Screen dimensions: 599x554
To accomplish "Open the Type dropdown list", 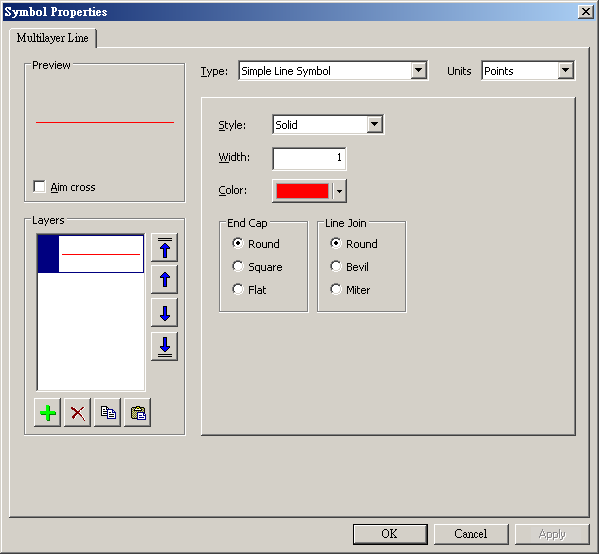I will pyautogui.click(x=419, y=70).
